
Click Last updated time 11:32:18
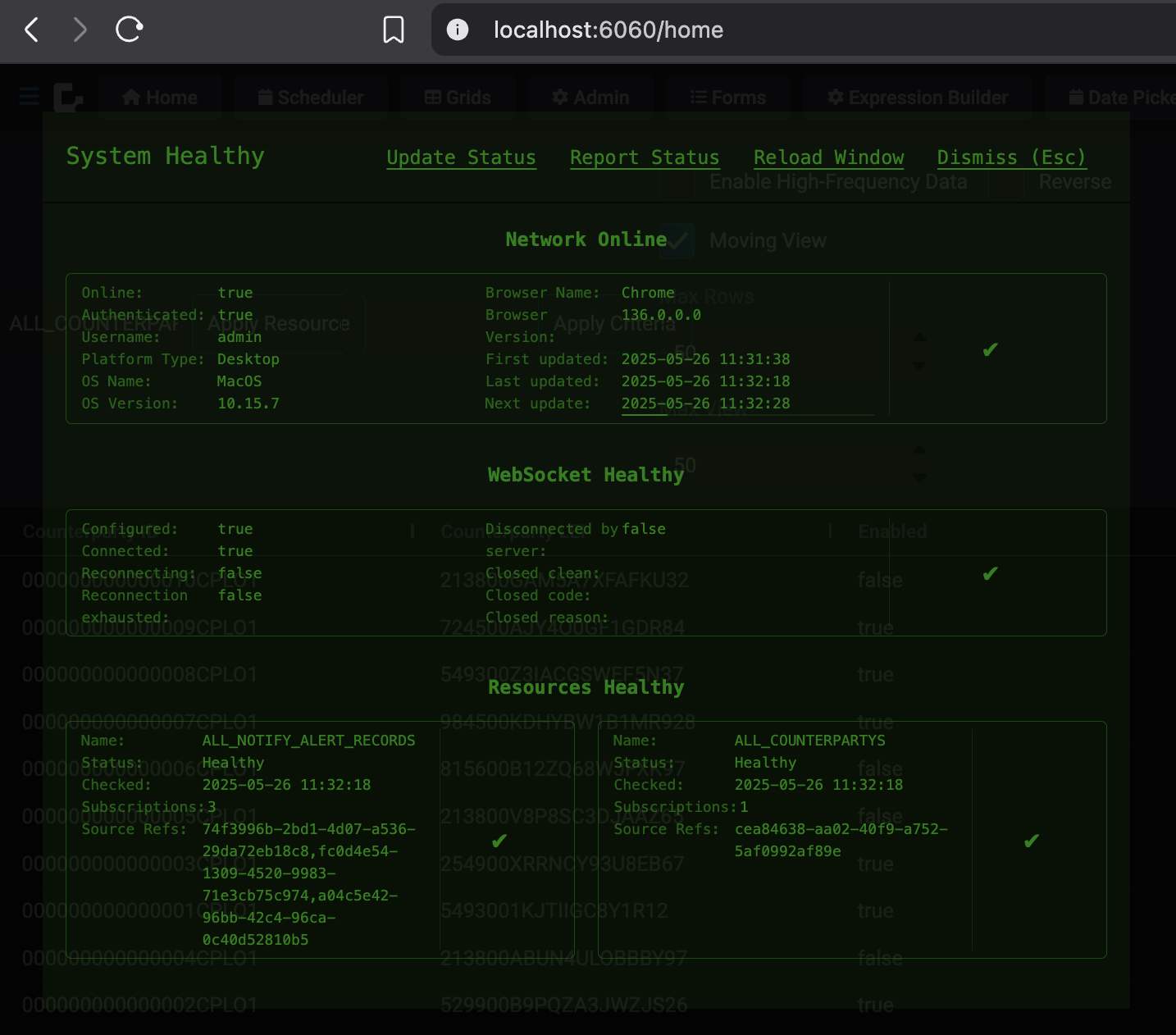(x=706, y=381)
